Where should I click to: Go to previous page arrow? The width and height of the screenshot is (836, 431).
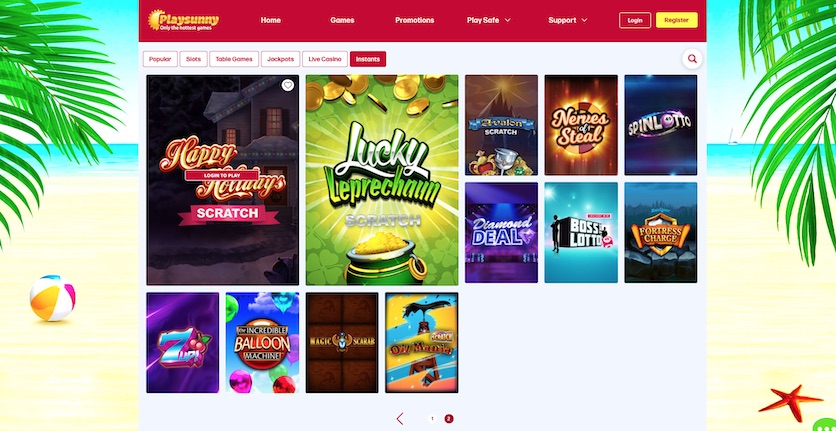[x=400, y=419]
